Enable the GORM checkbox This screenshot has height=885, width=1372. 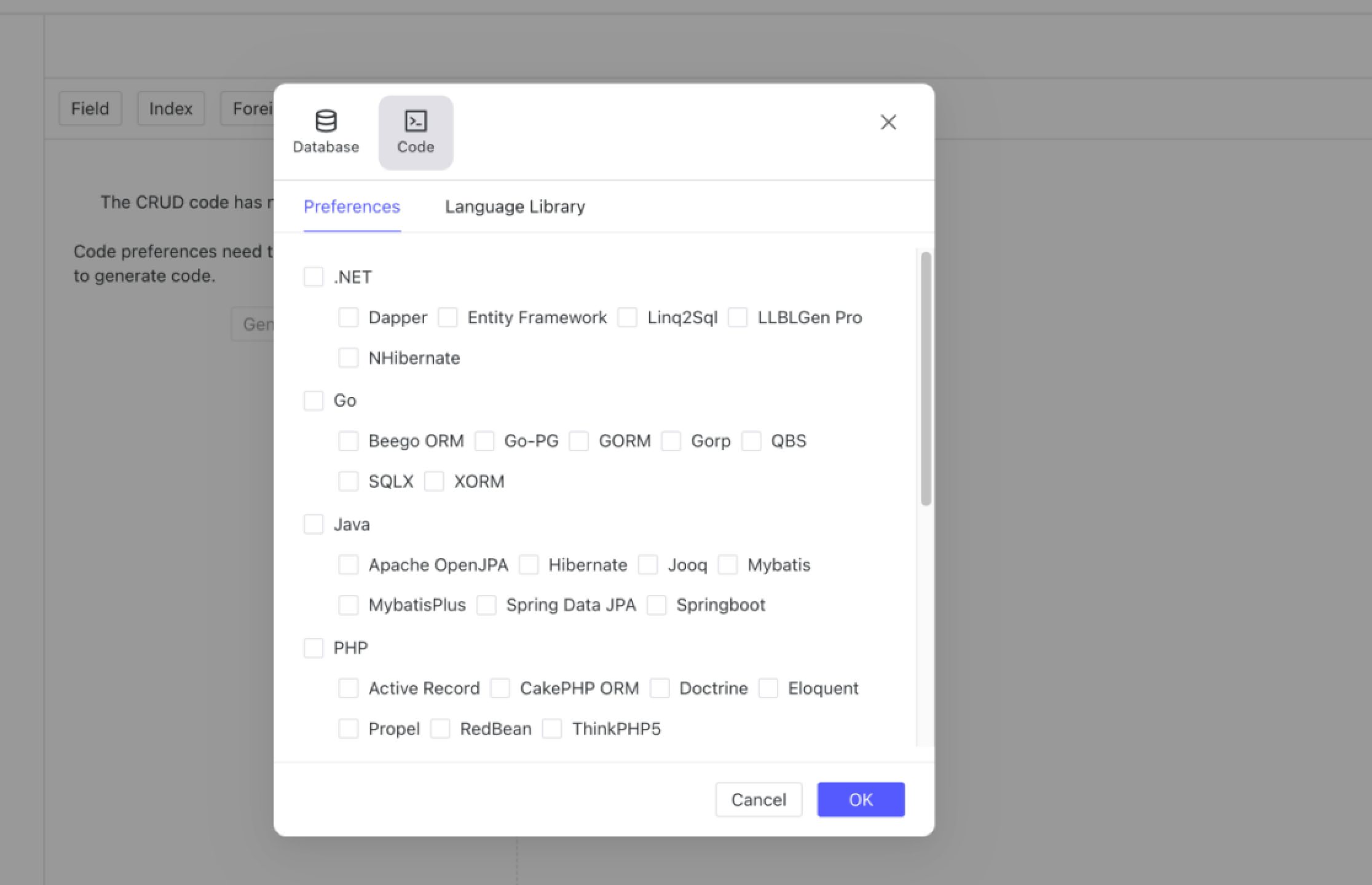[x=579, y=441]
